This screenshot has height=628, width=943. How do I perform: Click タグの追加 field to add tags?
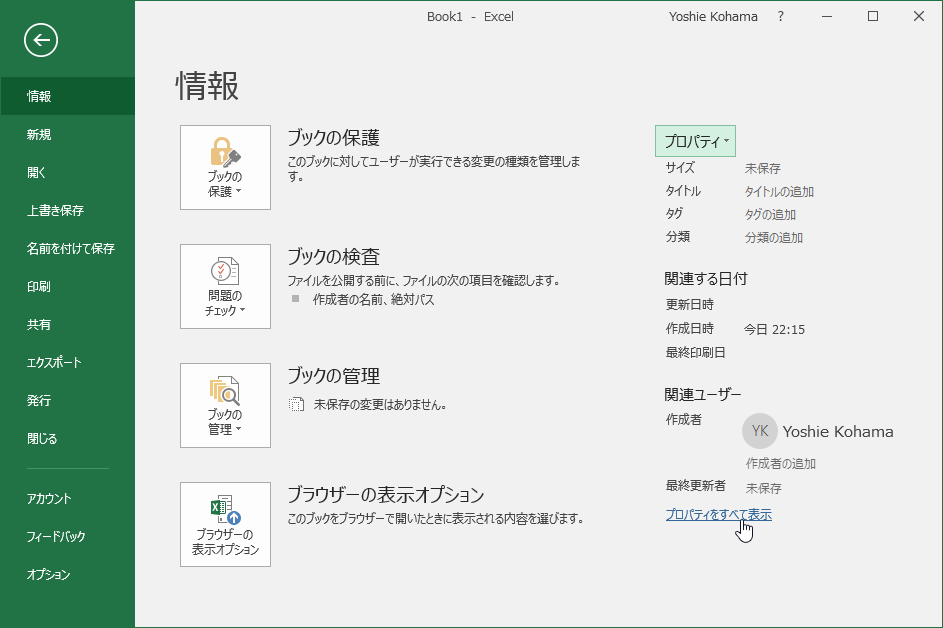(770, 215)
